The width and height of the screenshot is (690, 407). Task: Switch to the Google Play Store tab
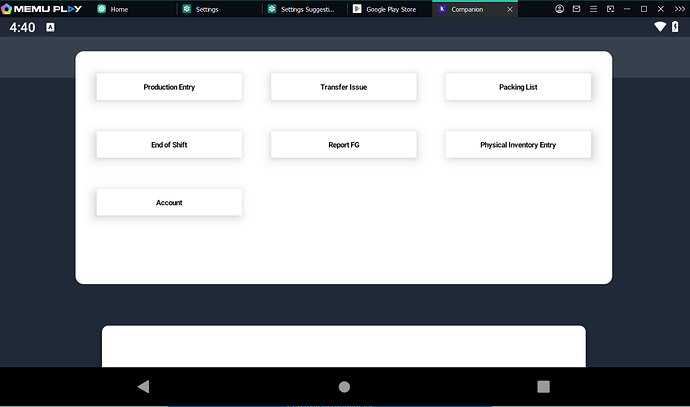389,9
